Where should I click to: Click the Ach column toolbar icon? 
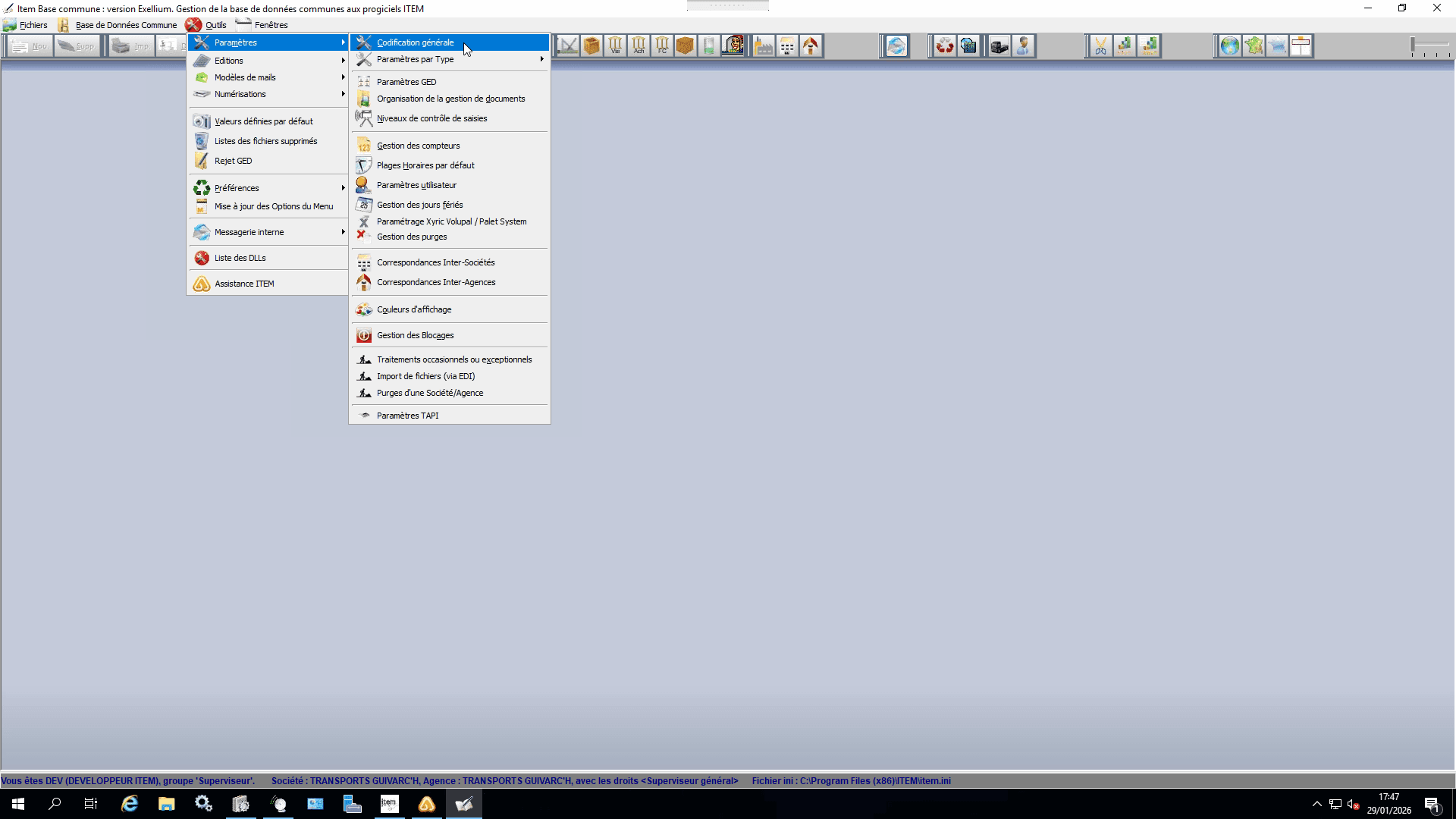(639, 46)
